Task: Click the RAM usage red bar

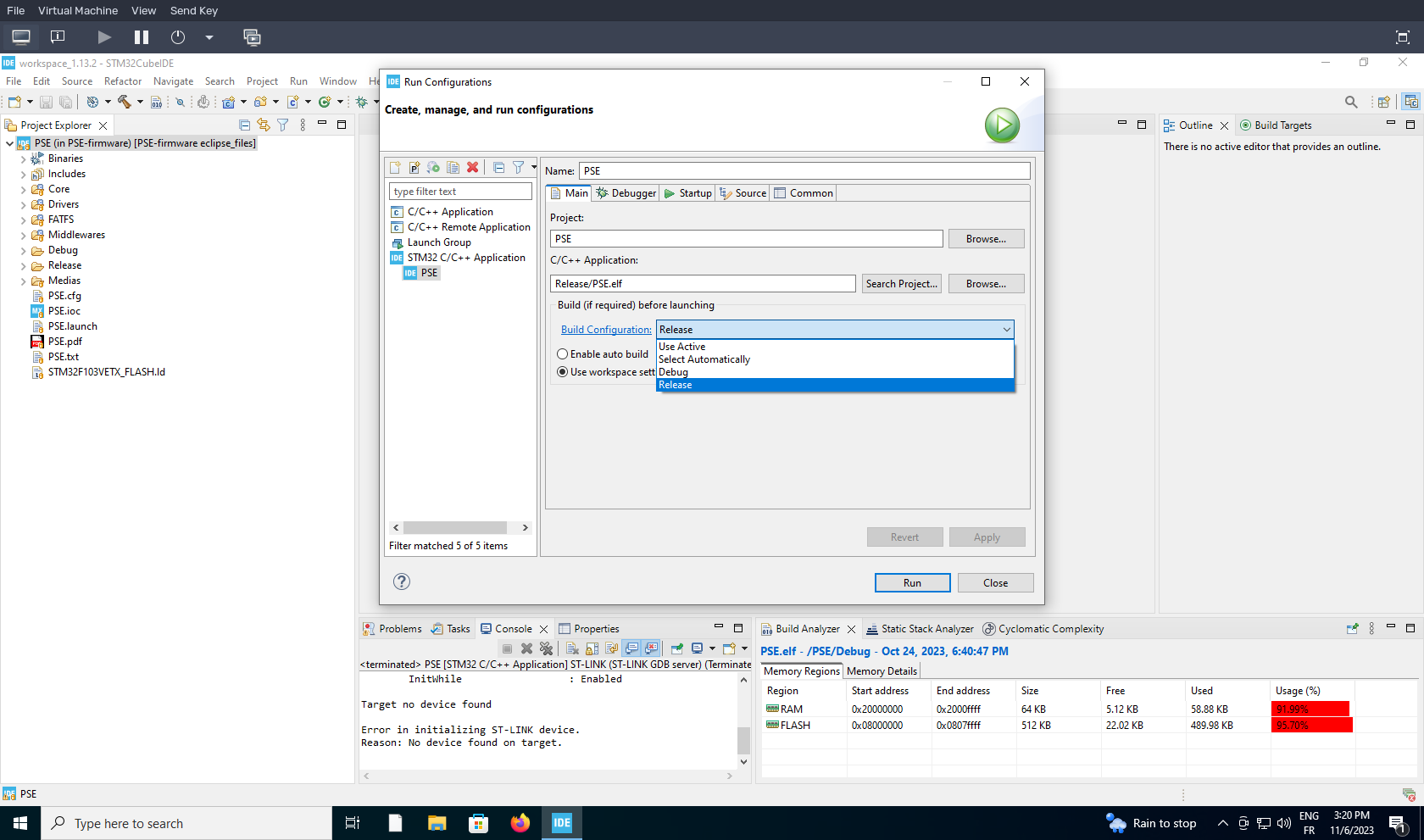Action: pos(1310,709)
